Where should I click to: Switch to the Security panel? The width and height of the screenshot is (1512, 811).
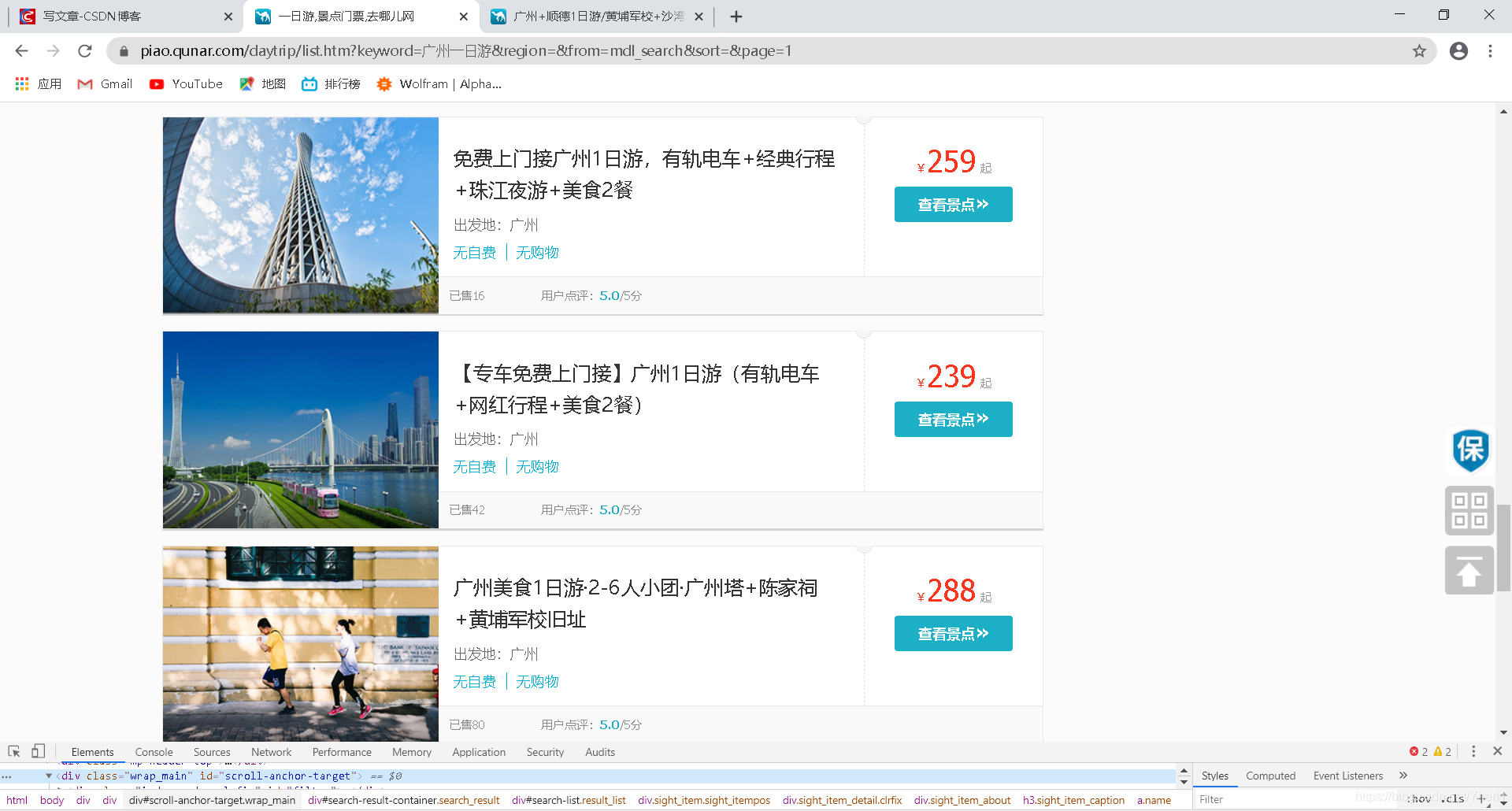click(545, 753)
